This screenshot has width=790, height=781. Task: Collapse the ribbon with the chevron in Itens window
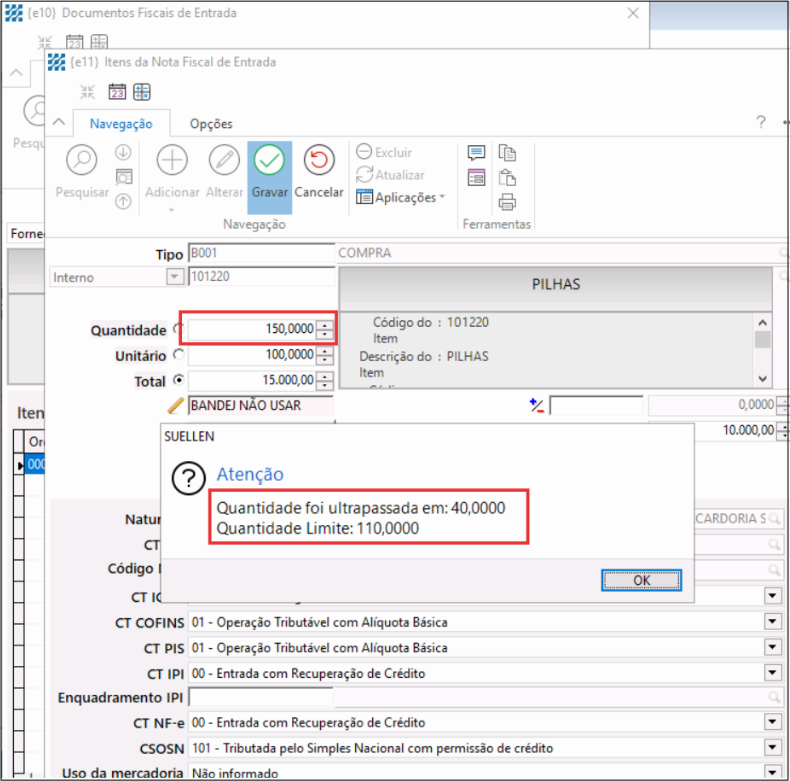(x=59, y=122)
